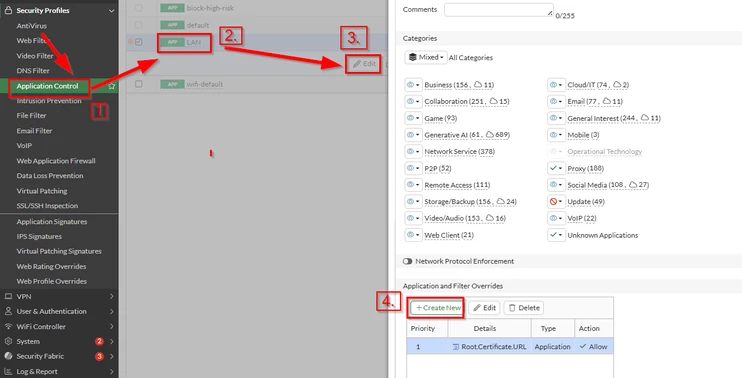The width and height of the screenshot is (742, 378).
Task: Open Business category action dropdown
Action: [x=413, y=85]
